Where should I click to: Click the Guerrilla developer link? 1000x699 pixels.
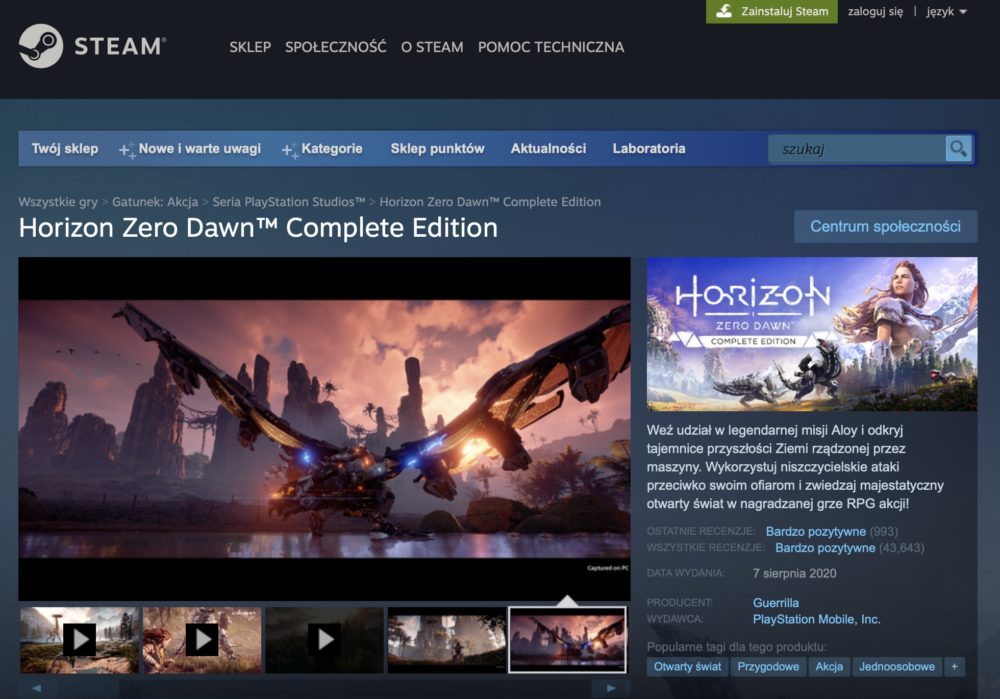coord(776,603)
